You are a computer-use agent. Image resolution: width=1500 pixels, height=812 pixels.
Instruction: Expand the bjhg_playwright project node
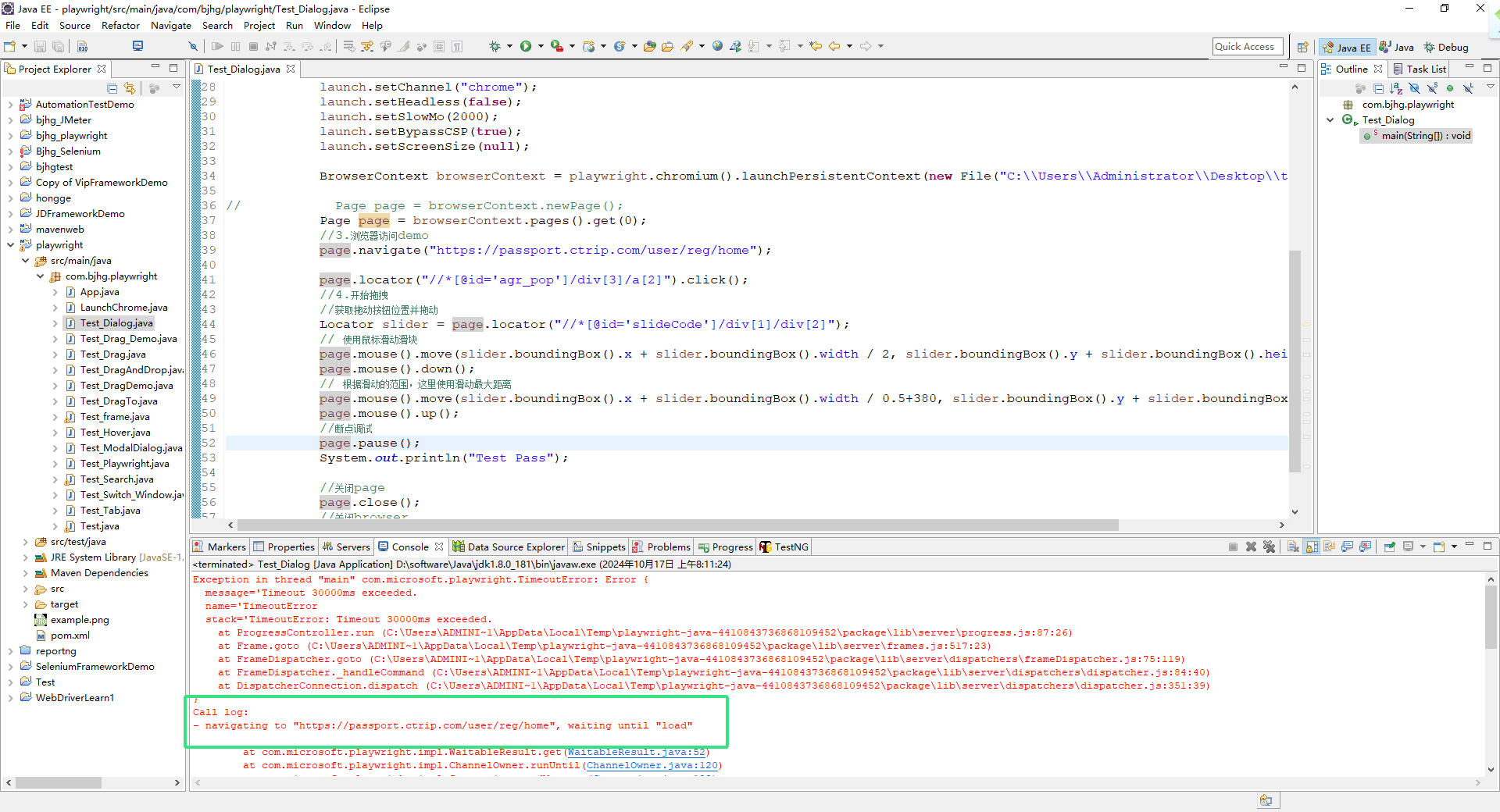coord(10,136)
